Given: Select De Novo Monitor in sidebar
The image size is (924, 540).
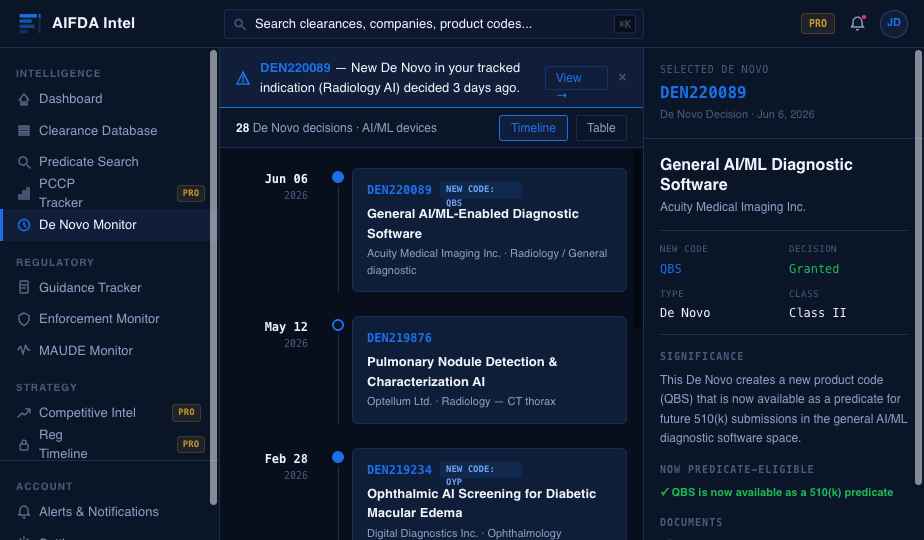Looking at the screenshot, I should coord(106,225).
